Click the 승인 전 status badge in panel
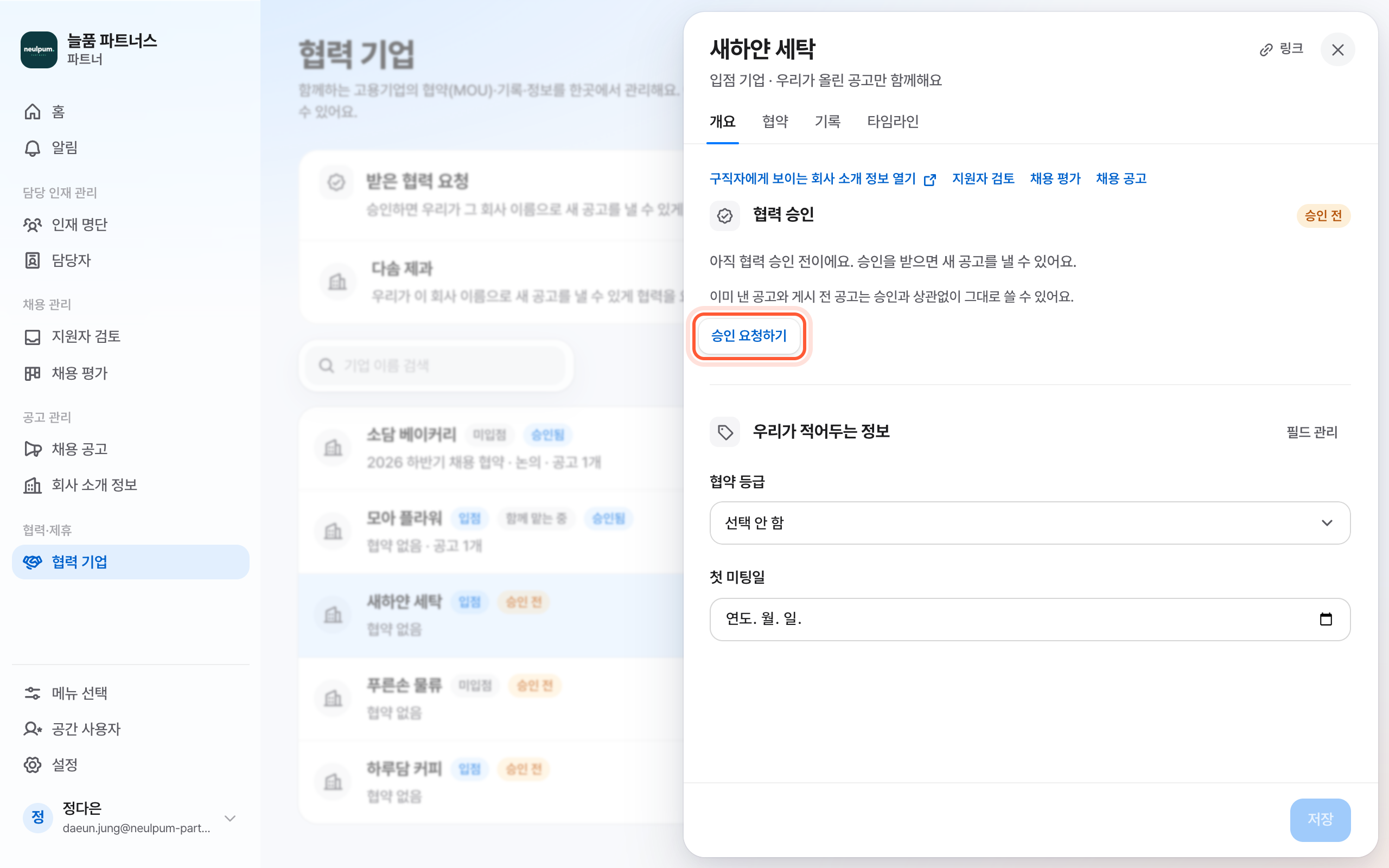1389x868 pixels. pos(1323,216)
